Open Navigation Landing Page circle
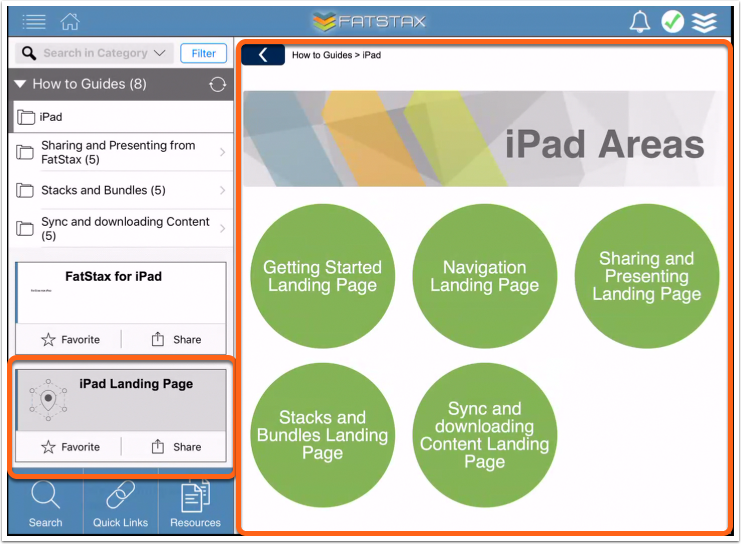This screenshot has width=741, height=544. [x=484, y=276]
